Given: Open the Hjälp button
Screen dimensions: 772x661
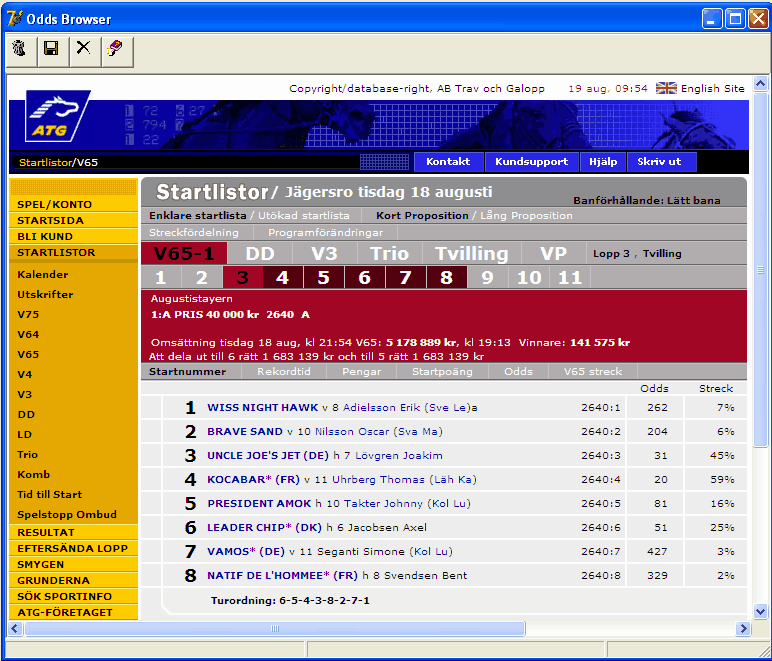Looking at the screenshot, I should pyautogui.click(x=603, y=162).
